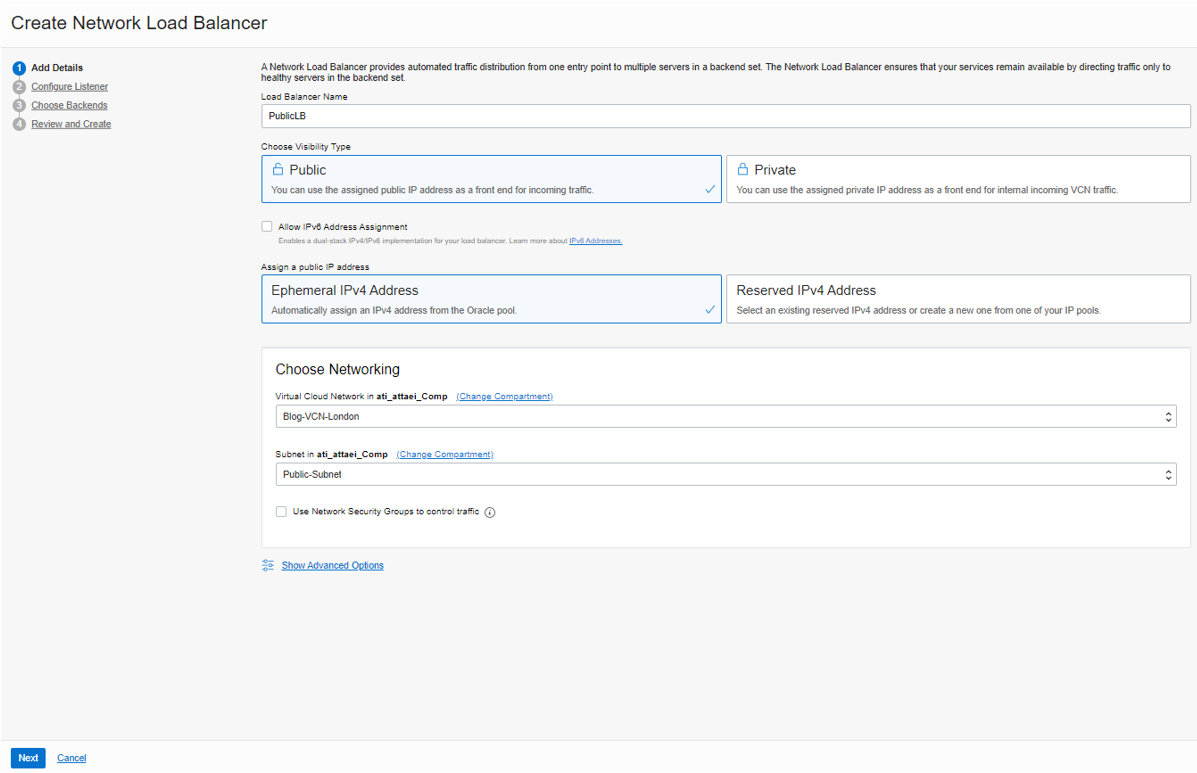
Task: Open the Virtual Cloud Network dropdown
Action: [x=725, y=416]
